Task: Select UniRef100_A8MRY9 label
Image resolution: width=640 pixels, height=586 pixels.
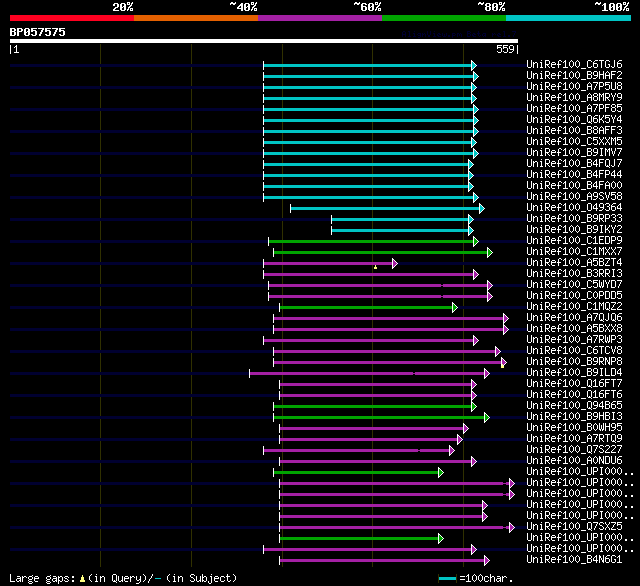Action: 574,98
